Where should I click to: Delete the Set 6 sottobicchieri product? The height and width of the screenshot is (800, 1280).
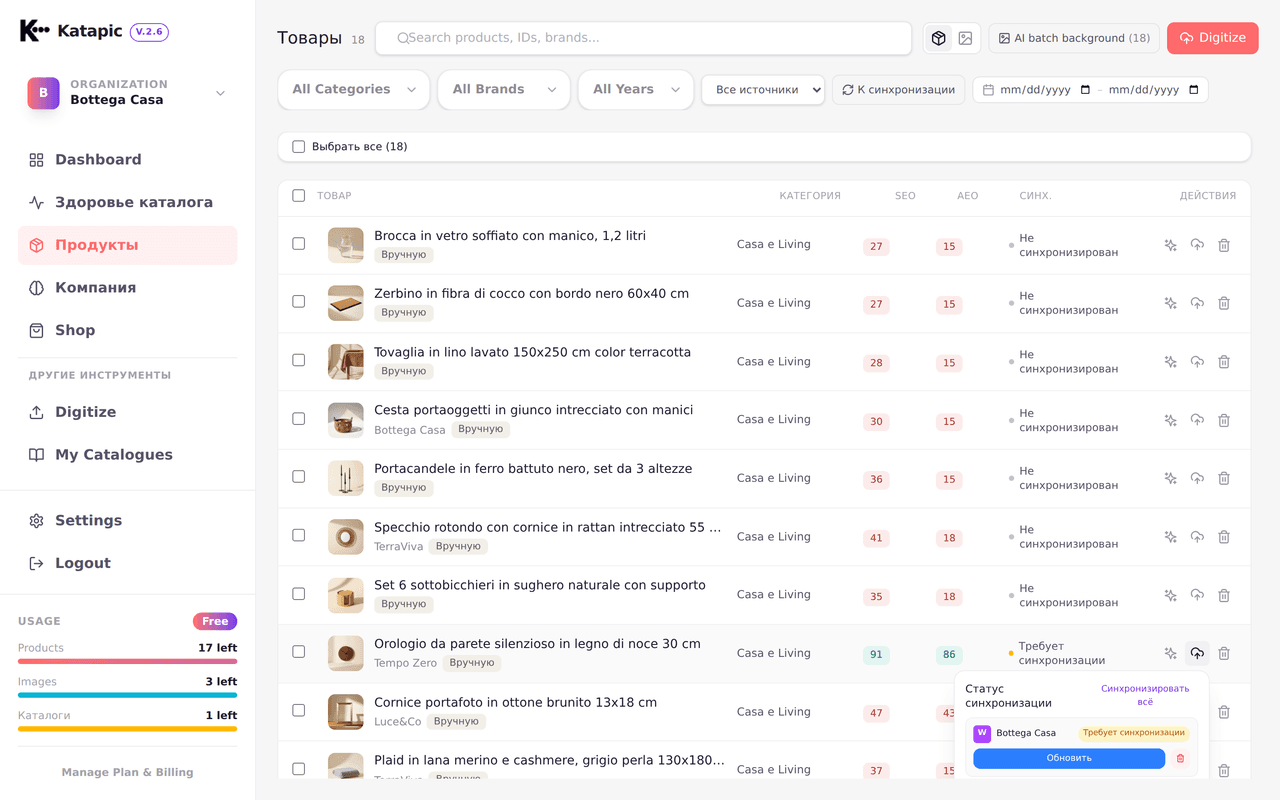[x=1224, y=595]
